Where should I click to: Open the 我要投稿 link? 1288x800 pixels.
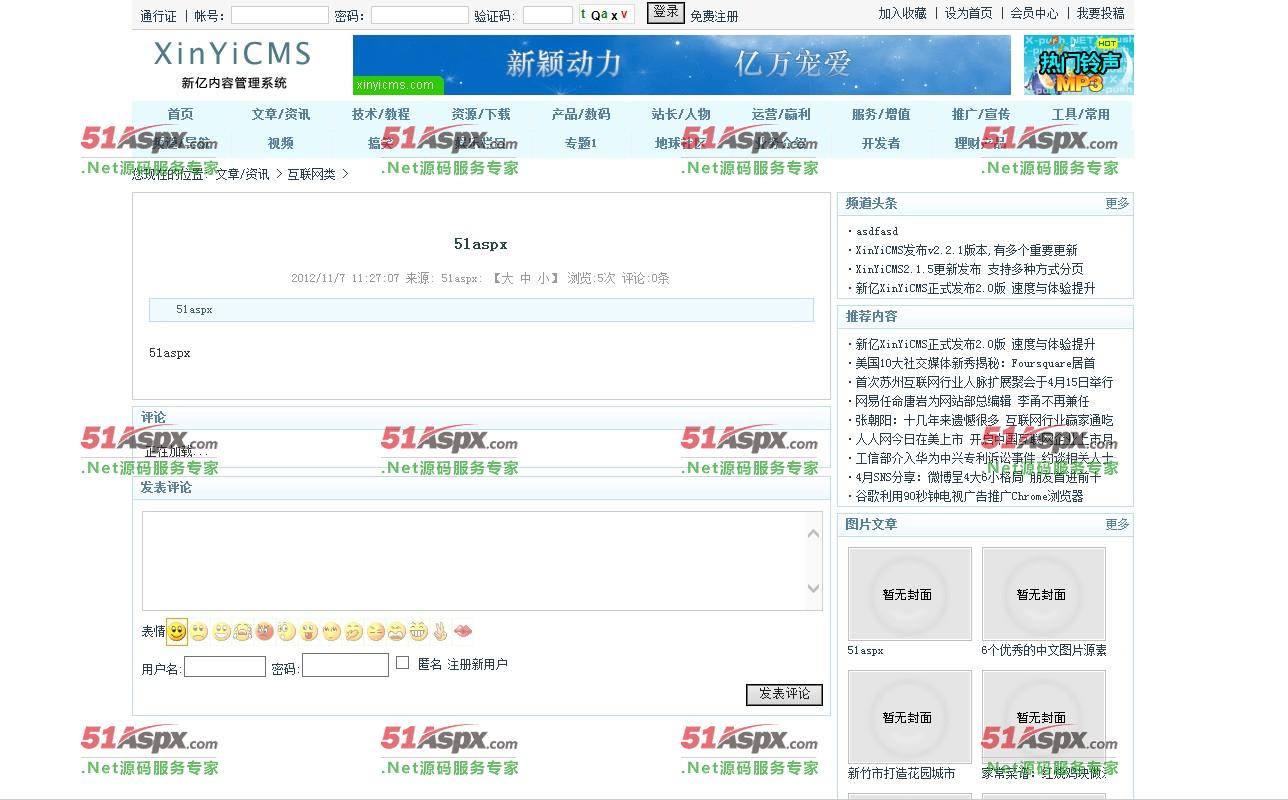(x=1101, y=13)
